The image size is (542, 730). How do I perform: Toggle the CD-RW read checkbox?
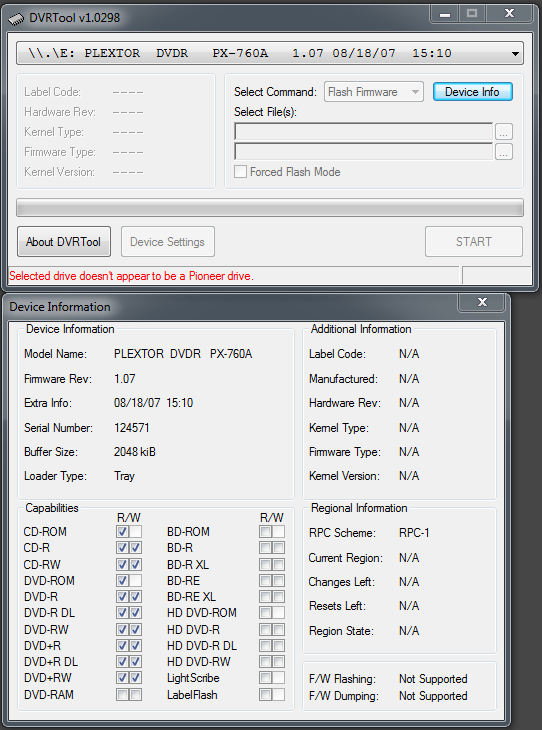click(122, 565)
